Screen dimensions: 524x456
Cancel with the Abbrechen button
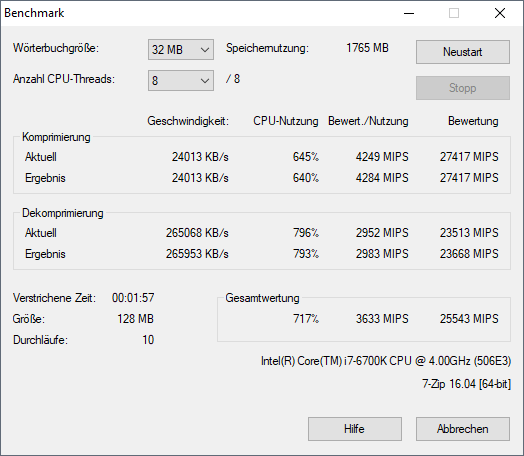pyautogui.click(x=463, y=429)
